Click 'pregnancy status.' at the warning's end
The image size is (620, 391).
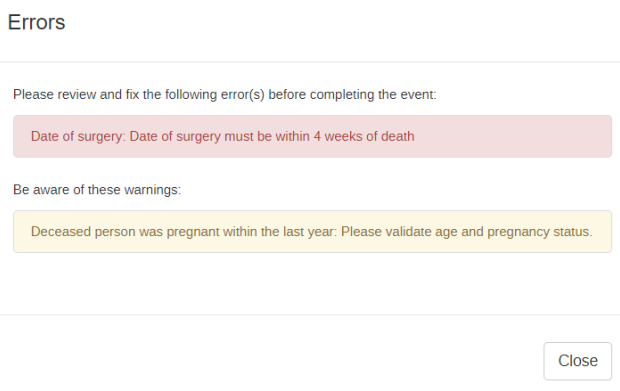540,232
